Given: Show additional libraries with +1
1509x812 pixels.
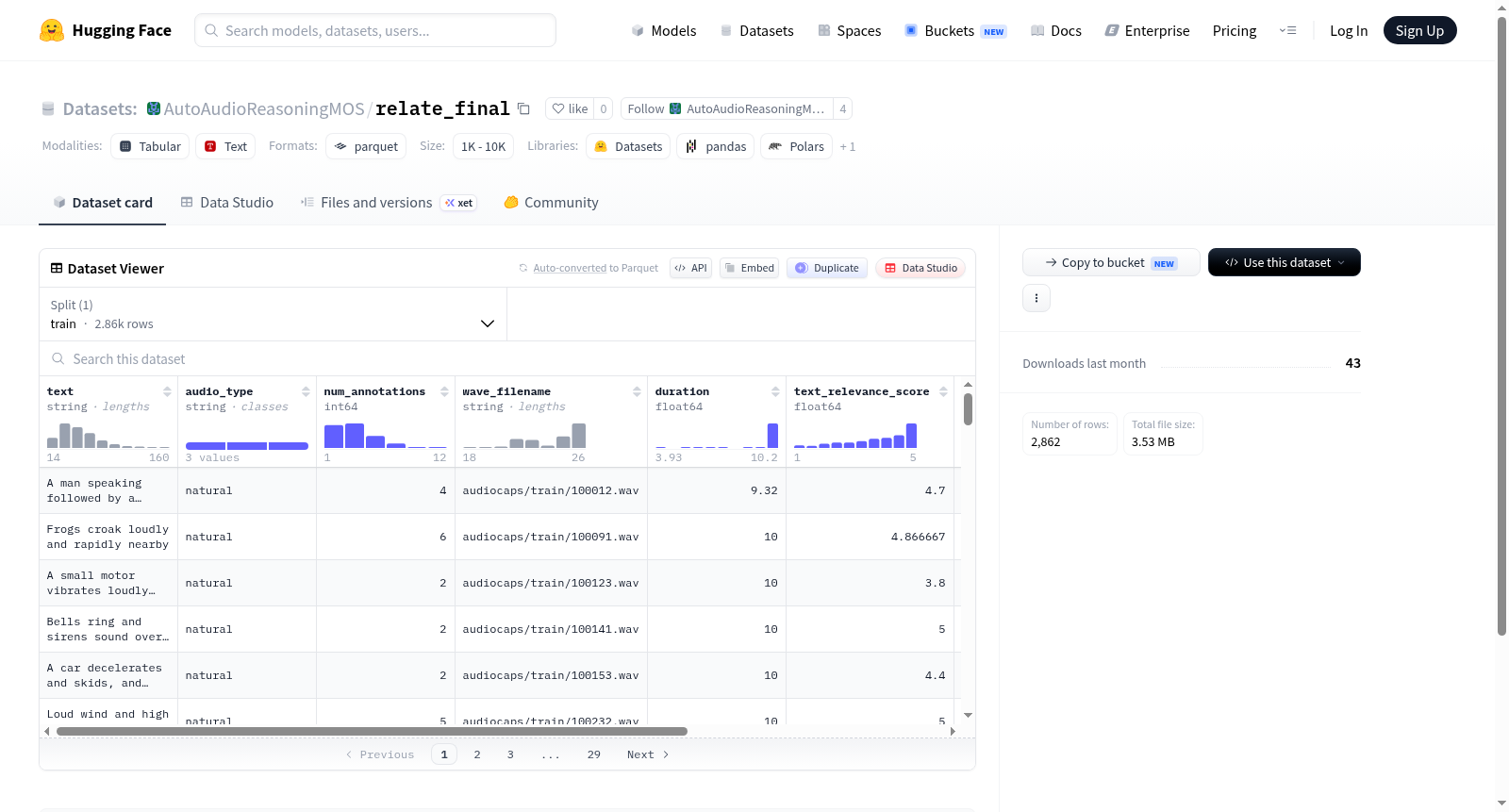Looking at the screenshot, I should coord(848,146).
